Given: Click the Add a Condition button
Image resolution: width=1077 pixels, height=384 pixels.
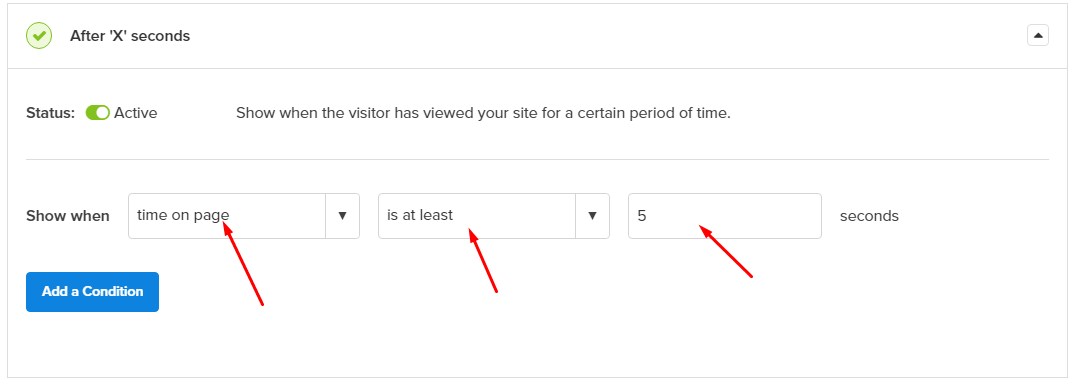Looking at the screenshot, I should pos(93,292).
